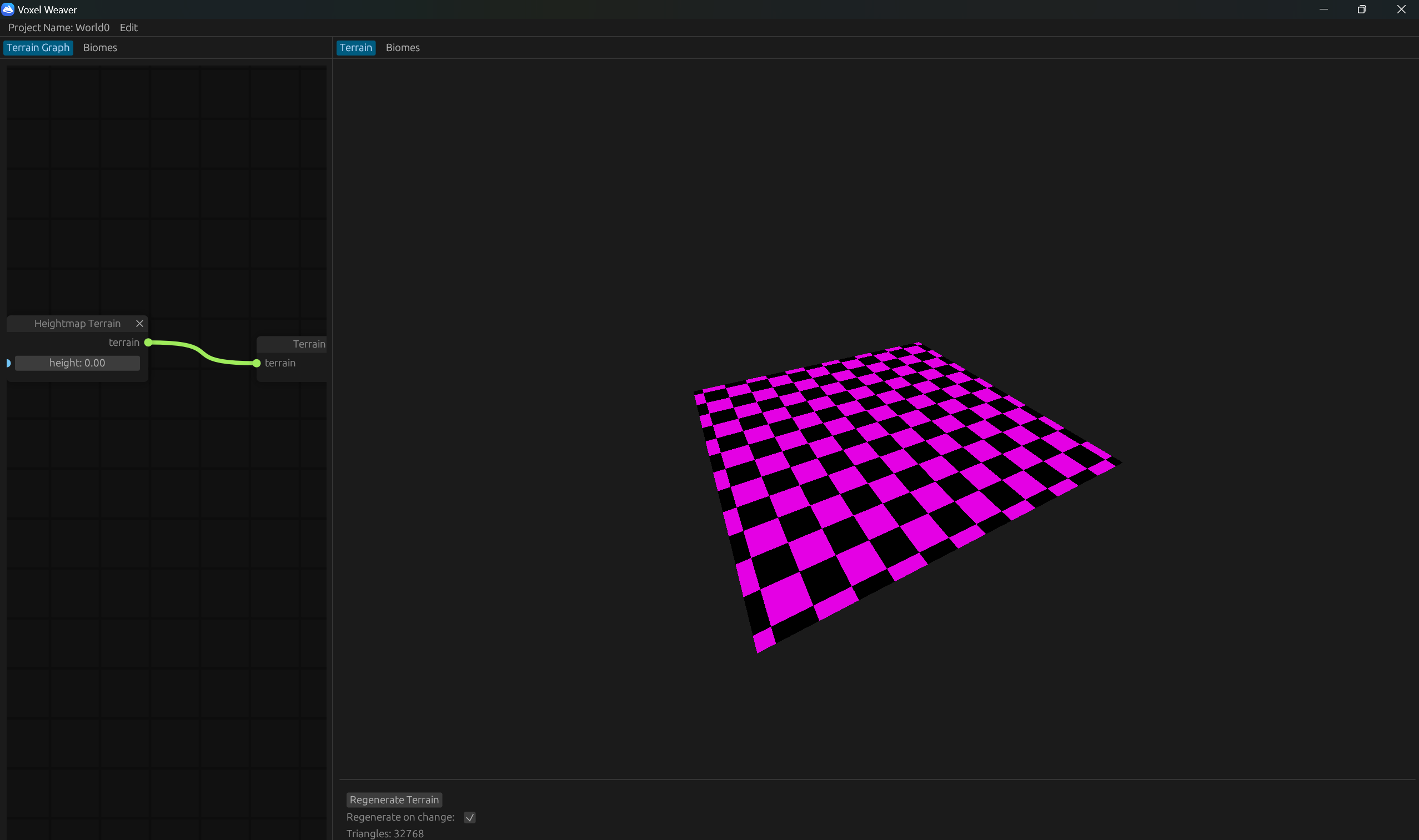Click the Regenerate on change label
The image size is (1419, 840).
pyautogui.click(x=400, y=817)
